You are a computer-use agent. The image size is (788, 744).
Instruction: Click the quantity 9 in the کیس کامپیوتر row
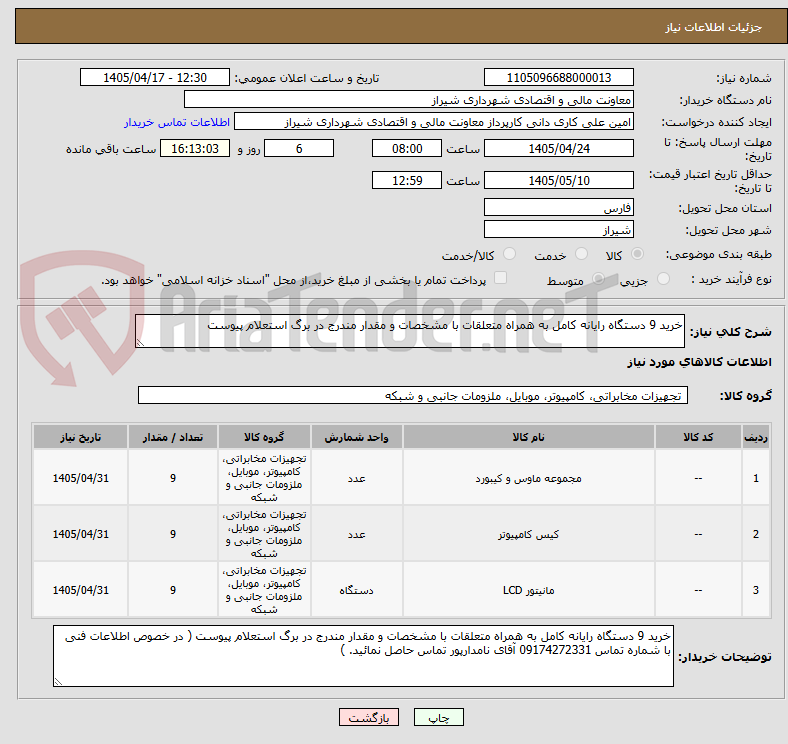172,534
